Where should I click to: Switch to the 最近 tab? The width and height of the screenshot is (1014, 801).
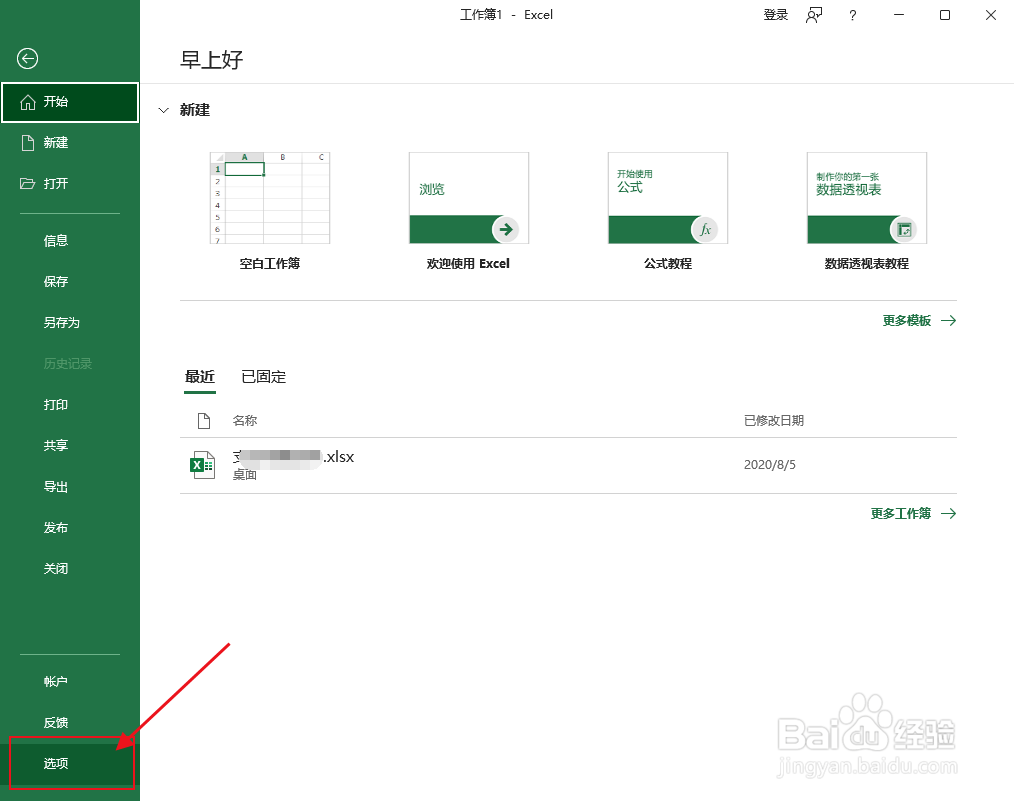pos(200,377)
